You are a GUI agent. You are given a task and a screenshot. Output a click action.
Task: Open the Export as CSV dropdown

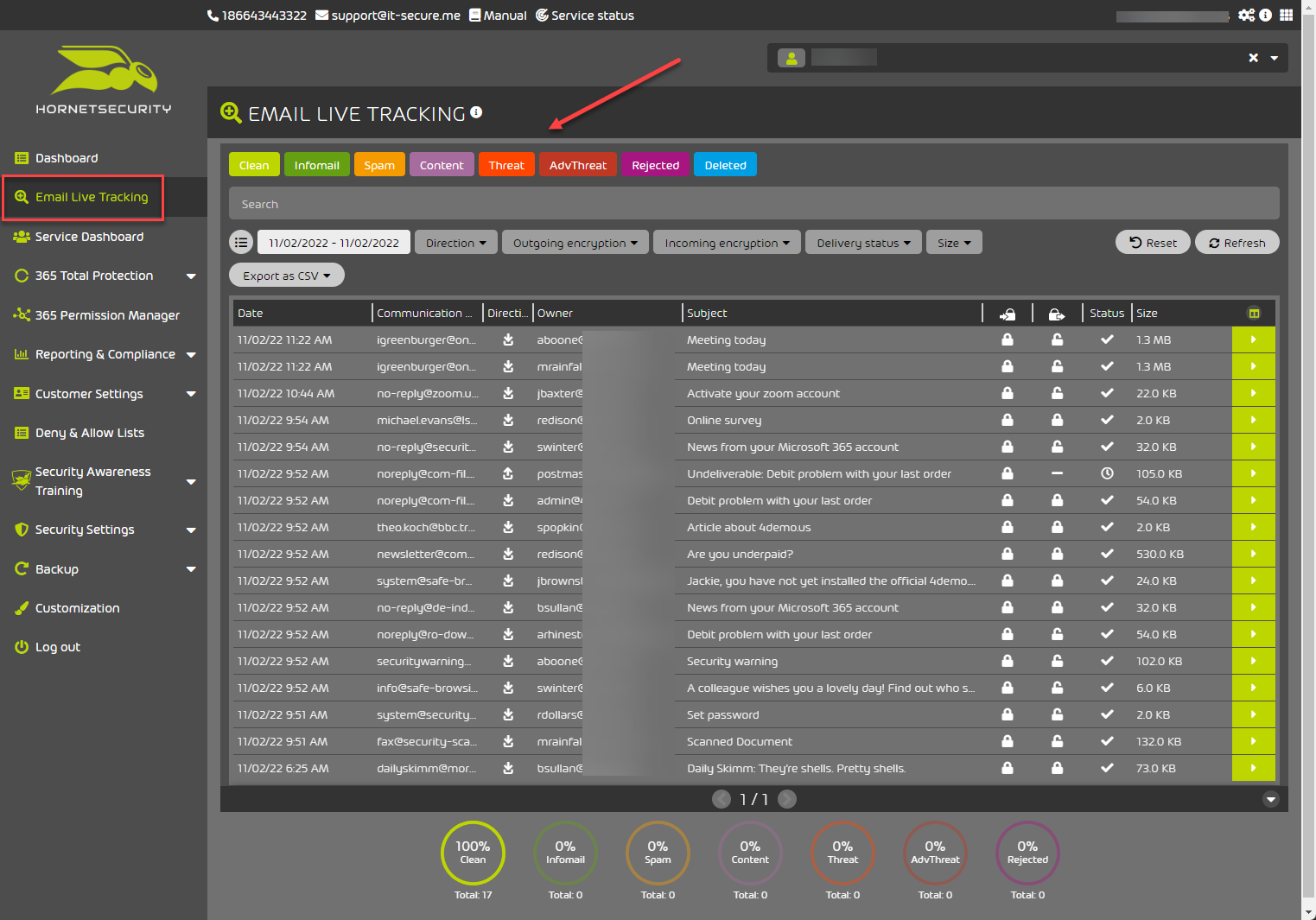(287, 276)
